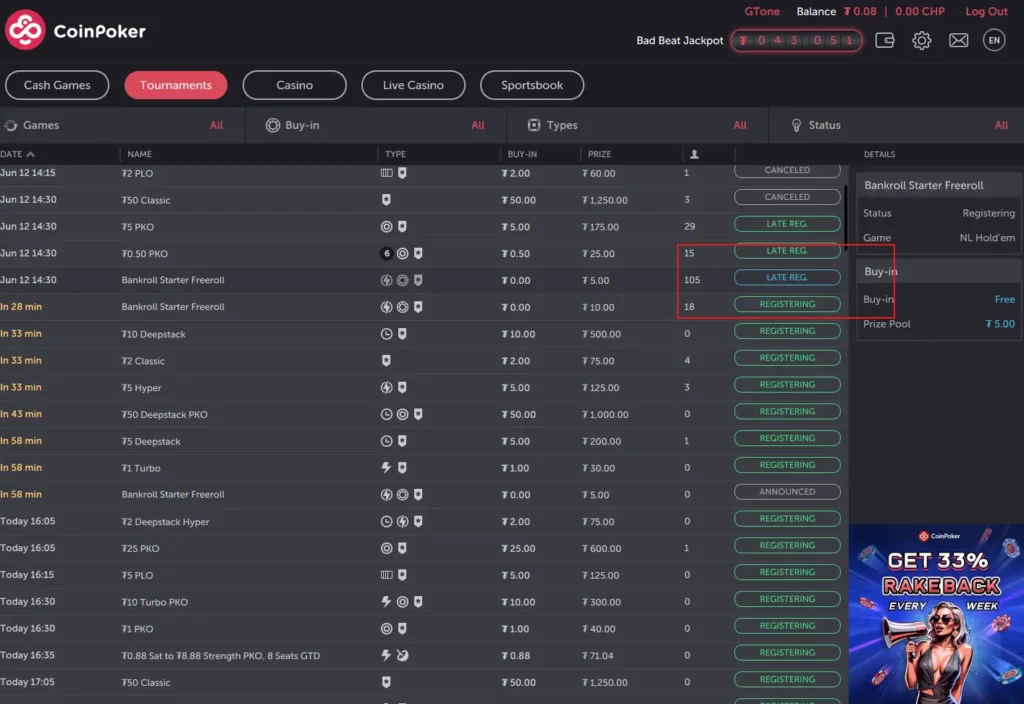Click the shield icon in the ₮5 Deepstack row
Viewport: 1024px width, 704px height.
(402, 441)
